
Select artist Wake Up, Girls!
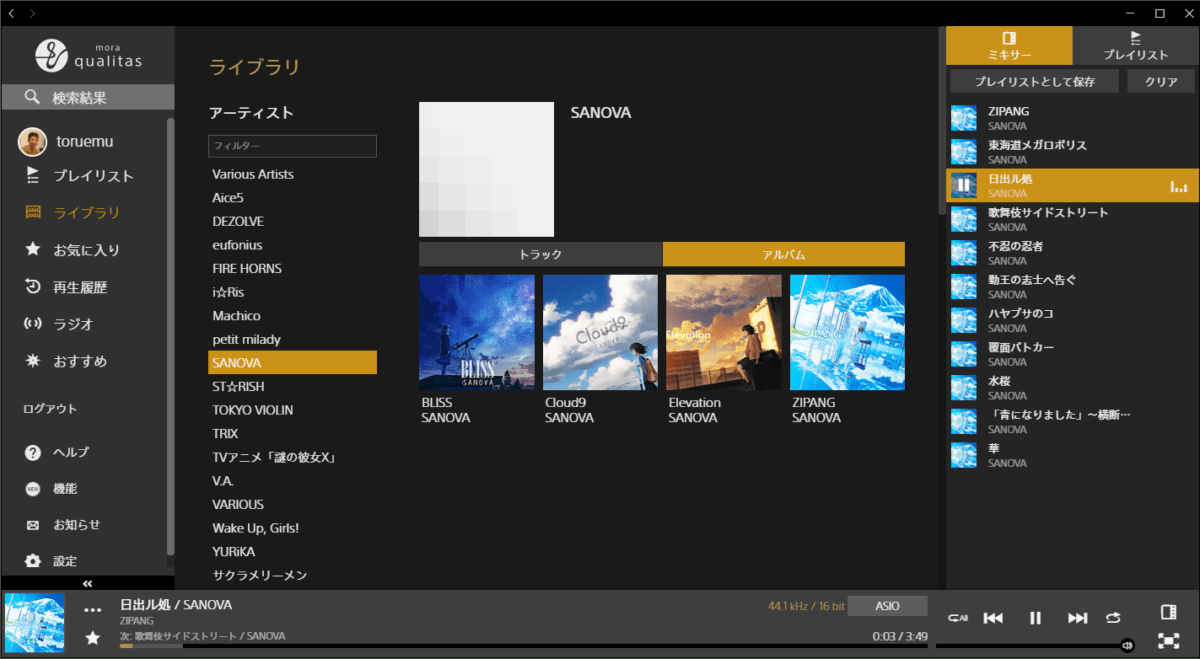tap(292, 528)
